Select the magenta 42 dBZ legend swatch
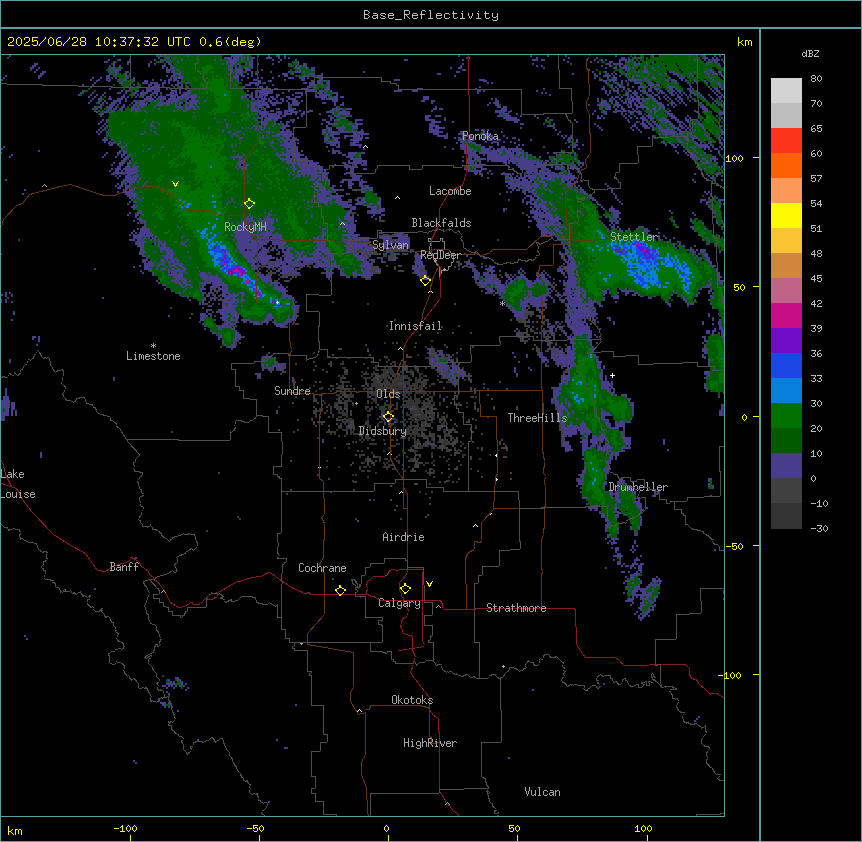Viewport: 862px width, 842px height. pos(786,315)
